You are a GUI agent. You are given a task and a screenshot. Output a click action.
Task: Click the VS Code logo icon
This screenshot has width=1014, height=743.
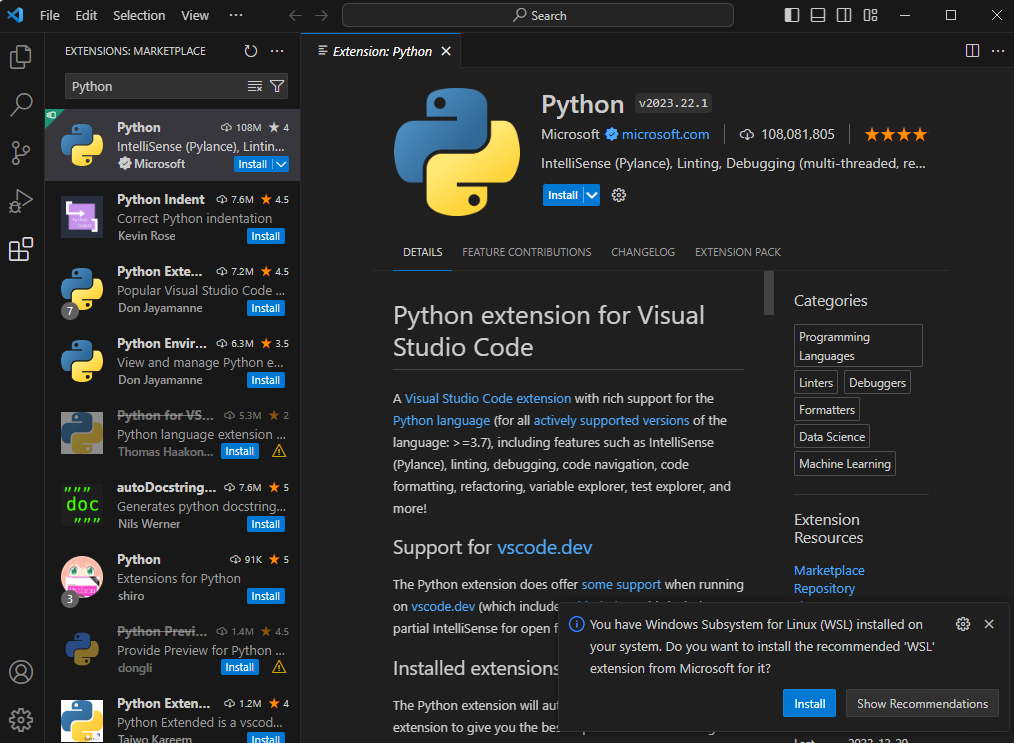tap(16, 16)
